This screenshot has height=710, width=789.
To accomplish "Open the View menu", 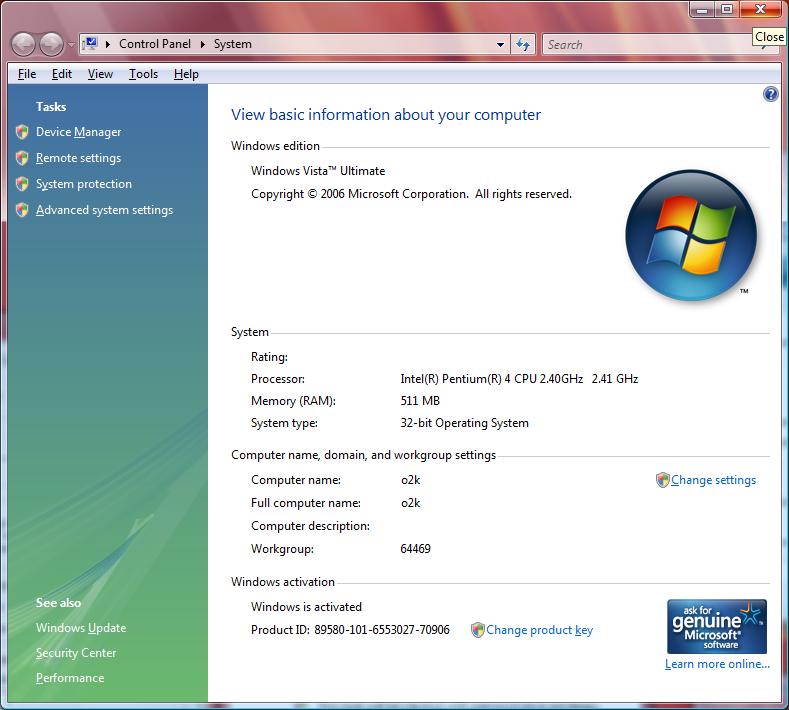I will tap(100, 74).
